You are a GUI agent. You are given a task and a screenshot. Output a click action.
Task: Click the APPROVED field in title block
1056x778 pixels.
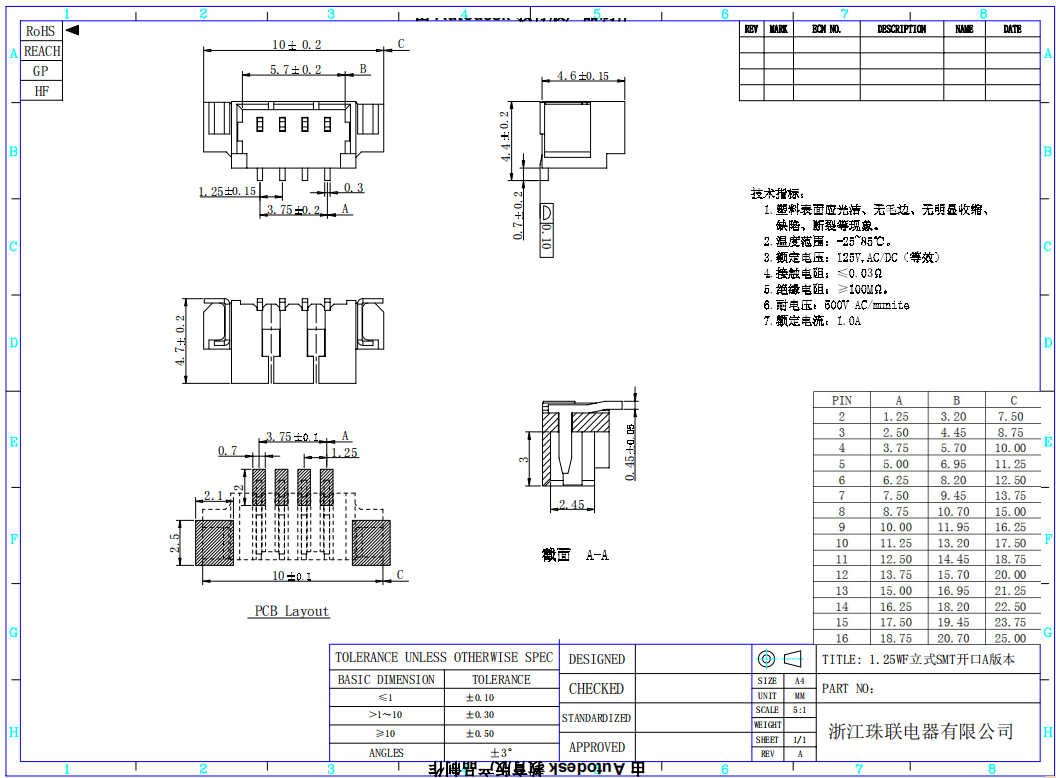tap(596, 747)
